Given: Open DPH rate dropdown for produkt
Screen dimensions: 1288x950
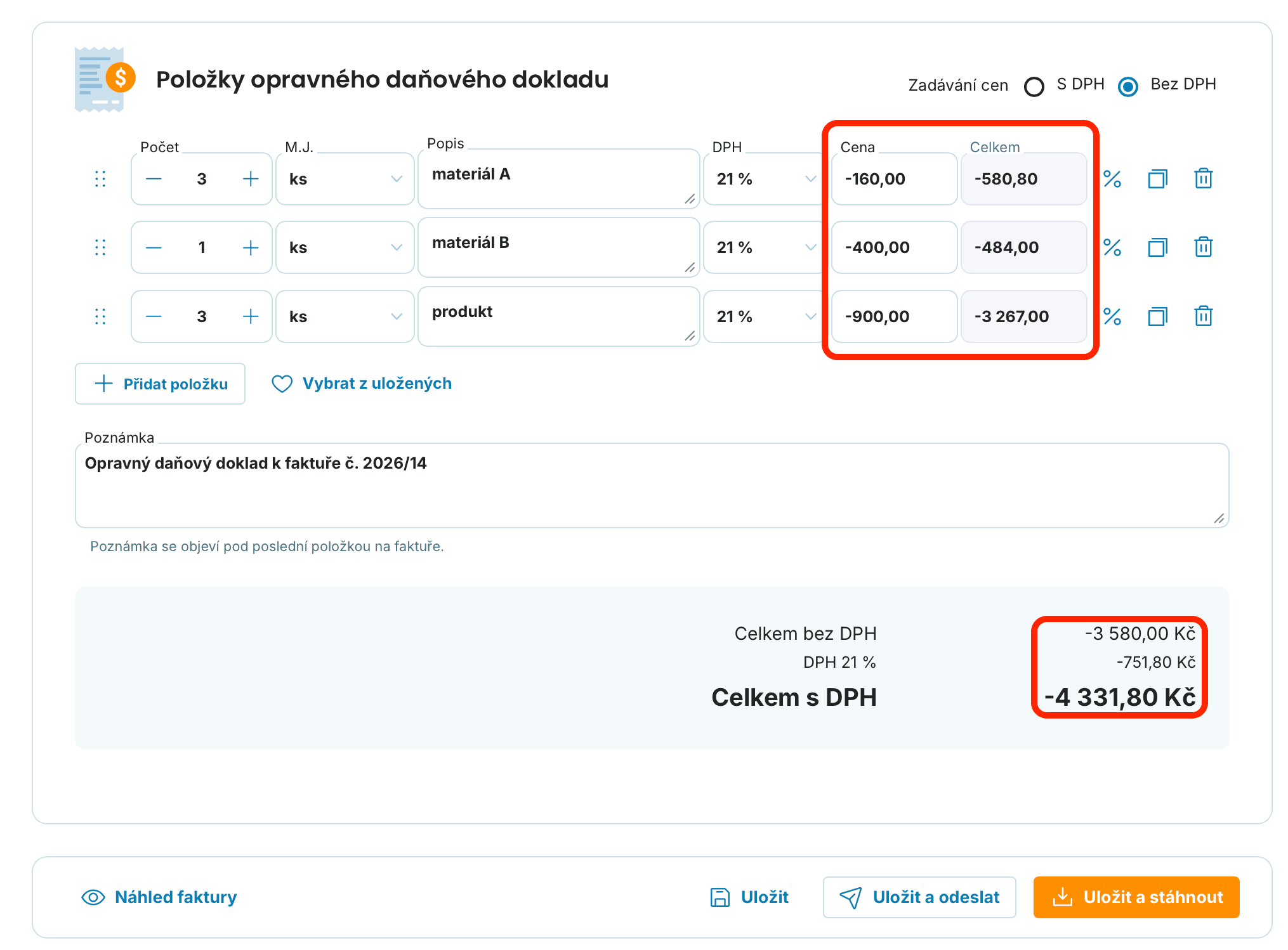Looking at the screenshot, I should 764,316.
